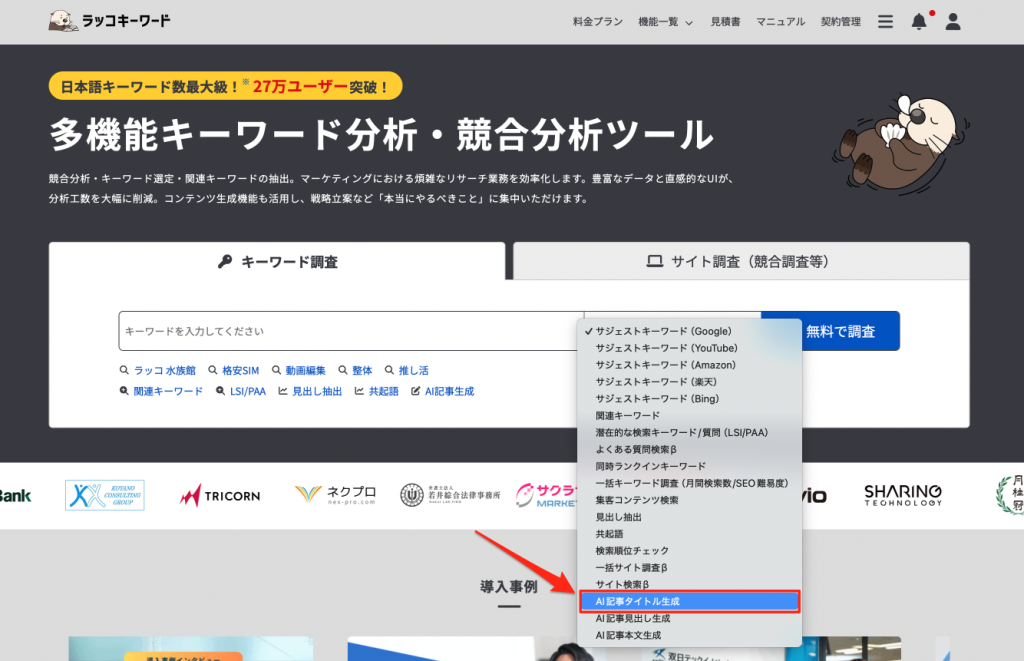Switch to the サイト調査（競合調査等）tab
The width and height of the screenshot is (1024, 661).
[740, 262]
